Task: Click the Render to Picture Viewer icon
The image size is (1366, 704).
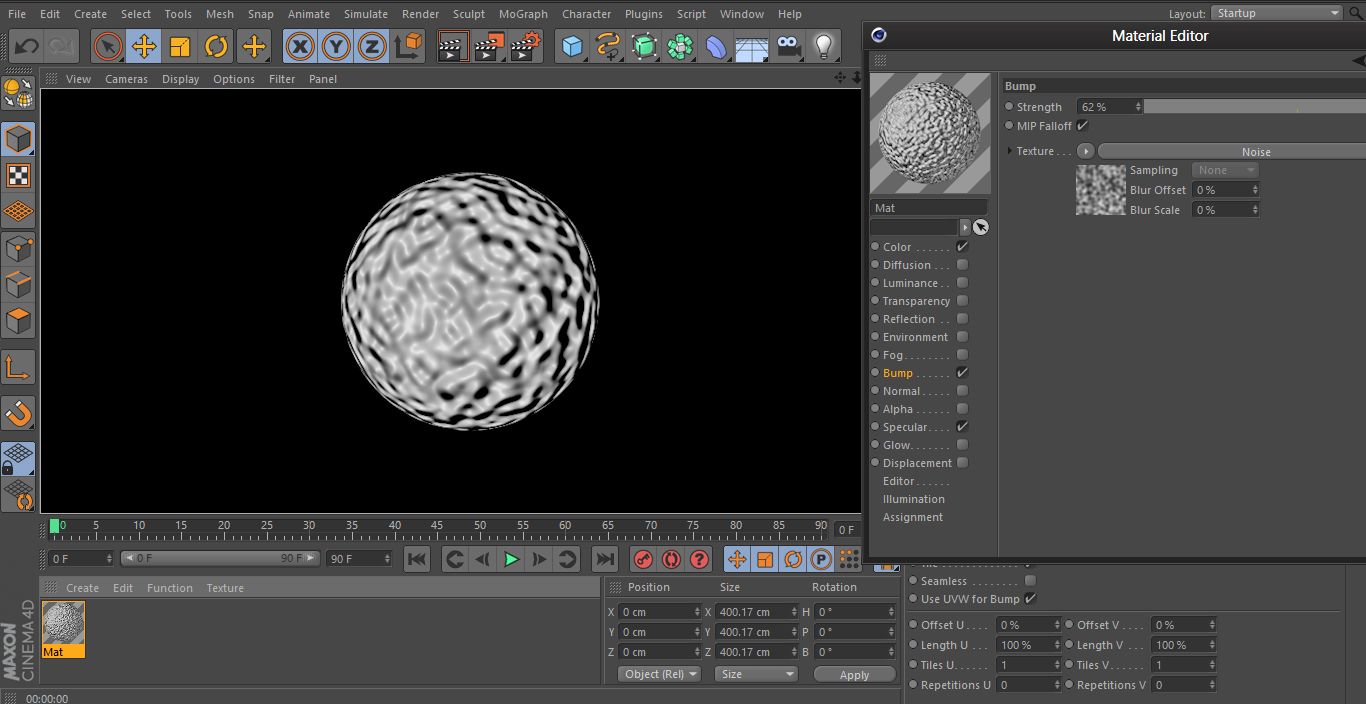Action: coord(489,47)
